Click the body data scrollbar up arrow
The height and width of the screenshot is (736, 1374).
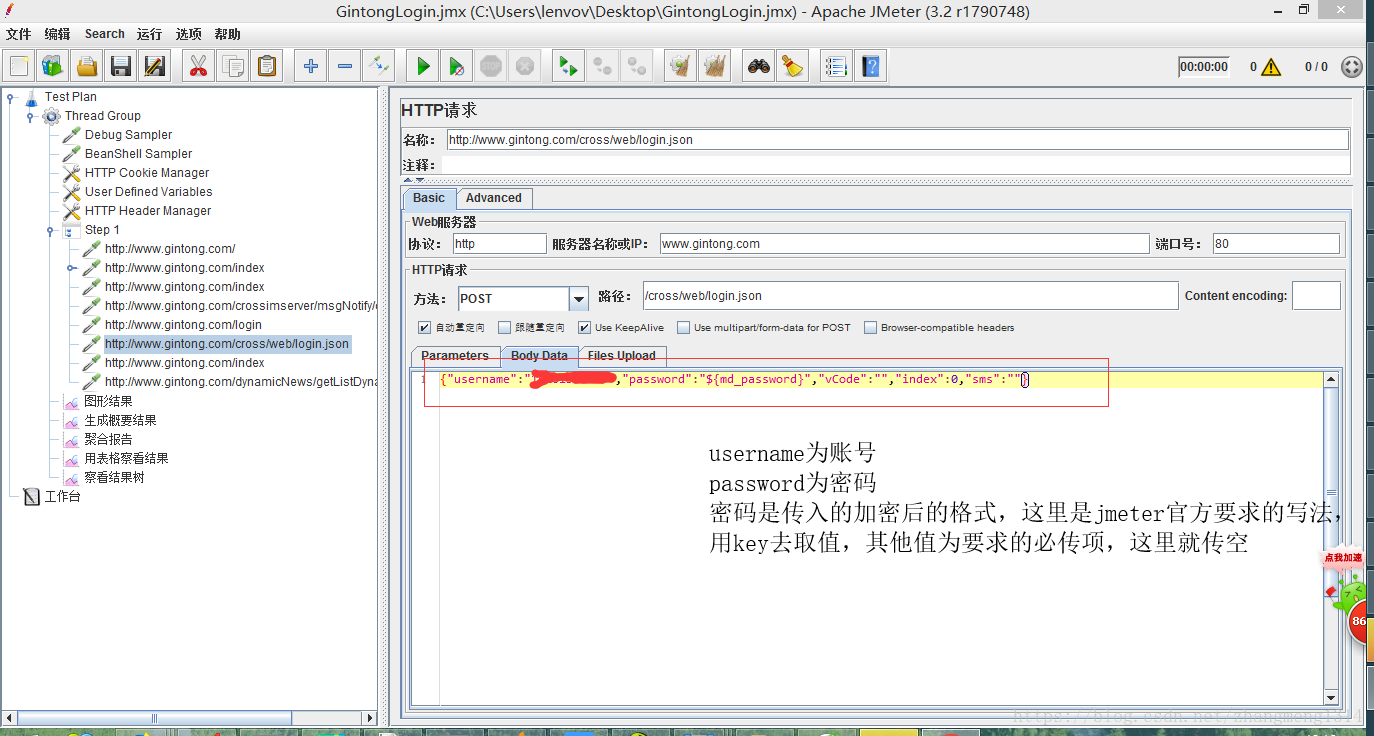point(1331,380)
